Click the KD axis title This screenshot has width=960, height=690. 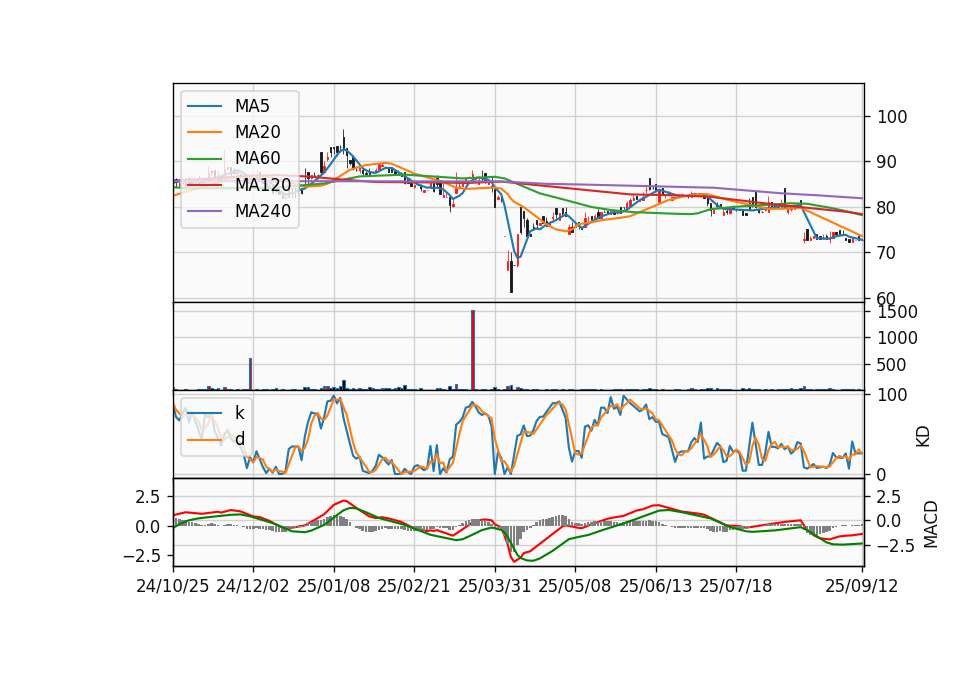click(x=923, y=436)
